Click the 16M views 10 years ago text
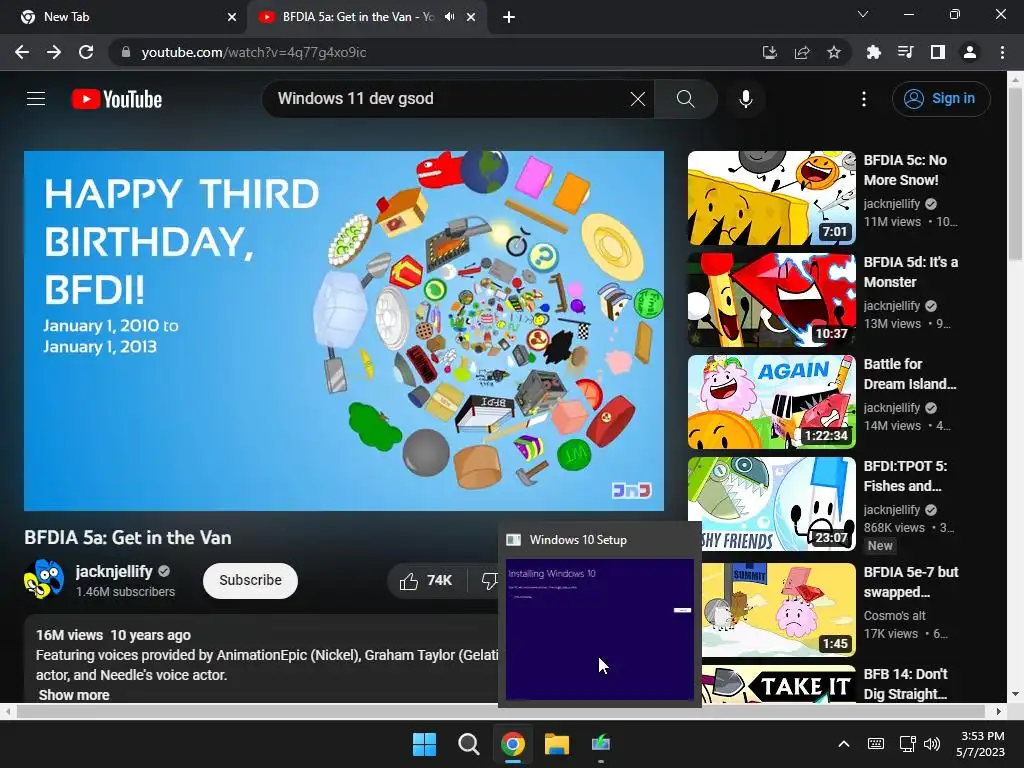Viewport: 1024px width, 768px height. (113, 635)
